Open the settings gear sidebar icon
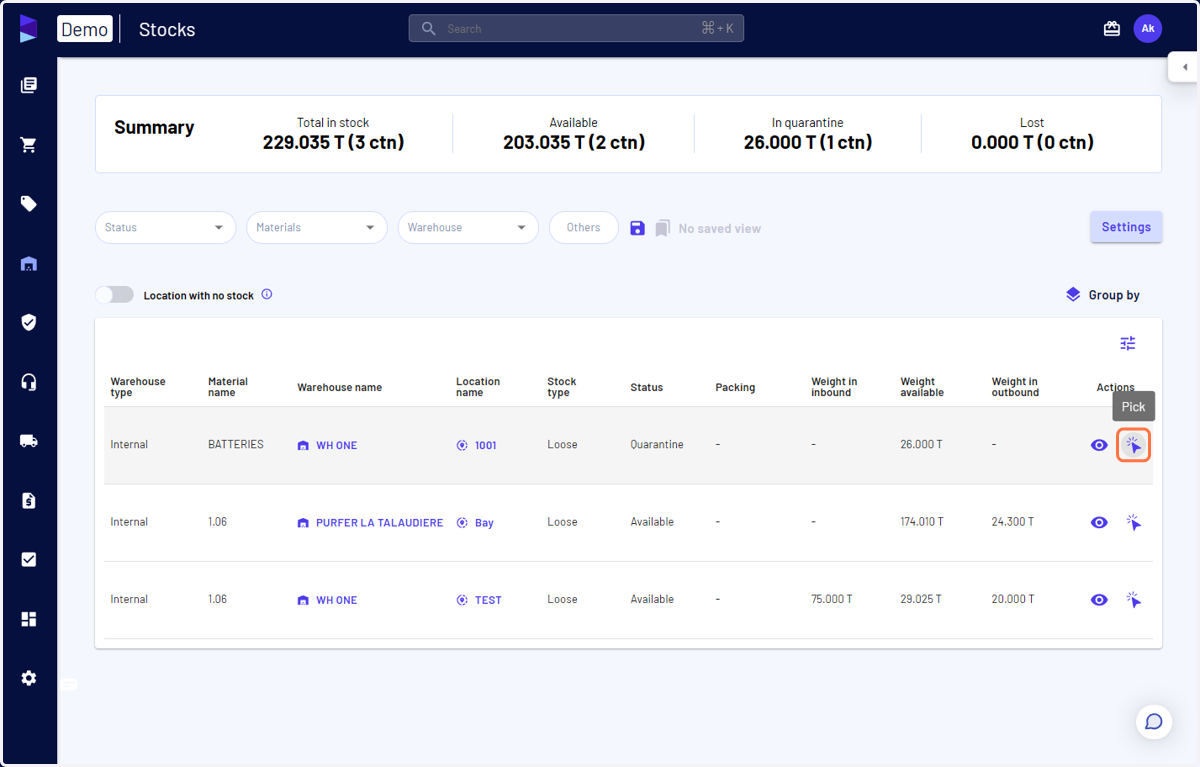The width and height of the screenshot is (1200, 767). click(28, 678)
